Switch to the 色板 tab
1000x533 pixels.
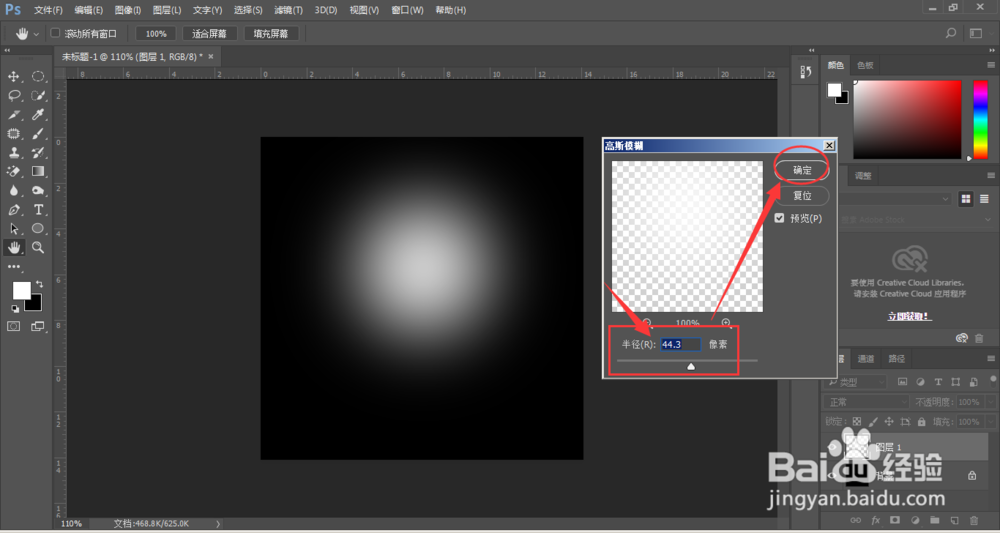[x=865, y=65]
